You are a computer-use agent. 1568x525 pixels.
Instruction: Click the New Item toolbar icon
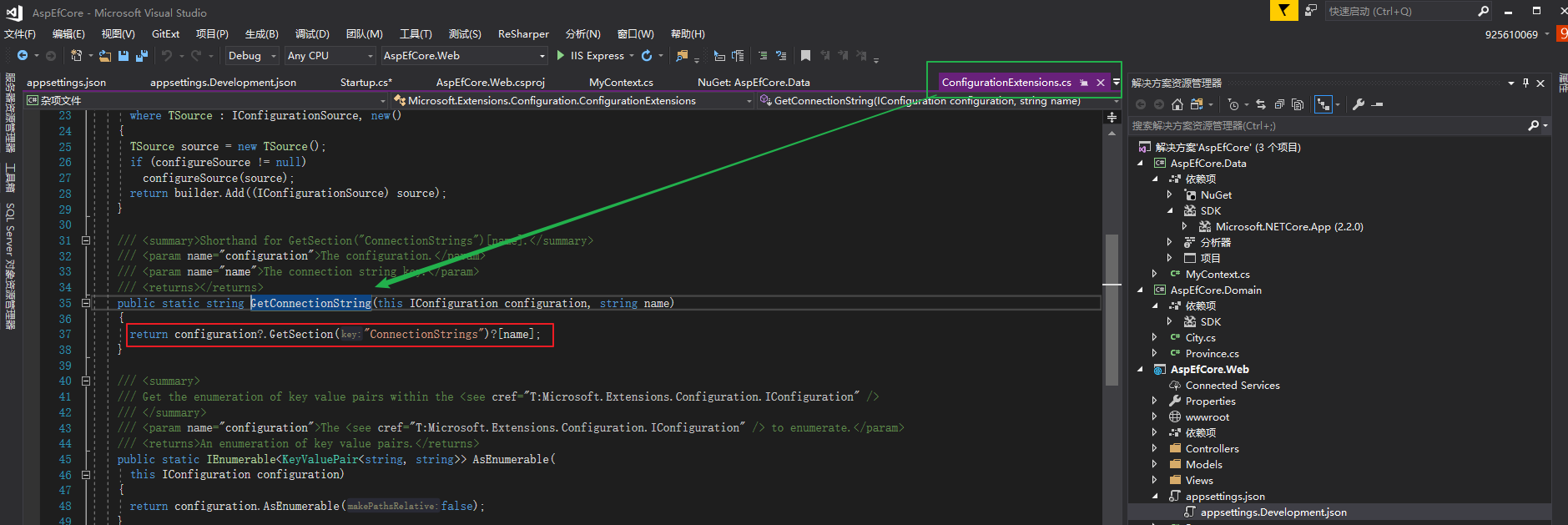tap(76, 56)
